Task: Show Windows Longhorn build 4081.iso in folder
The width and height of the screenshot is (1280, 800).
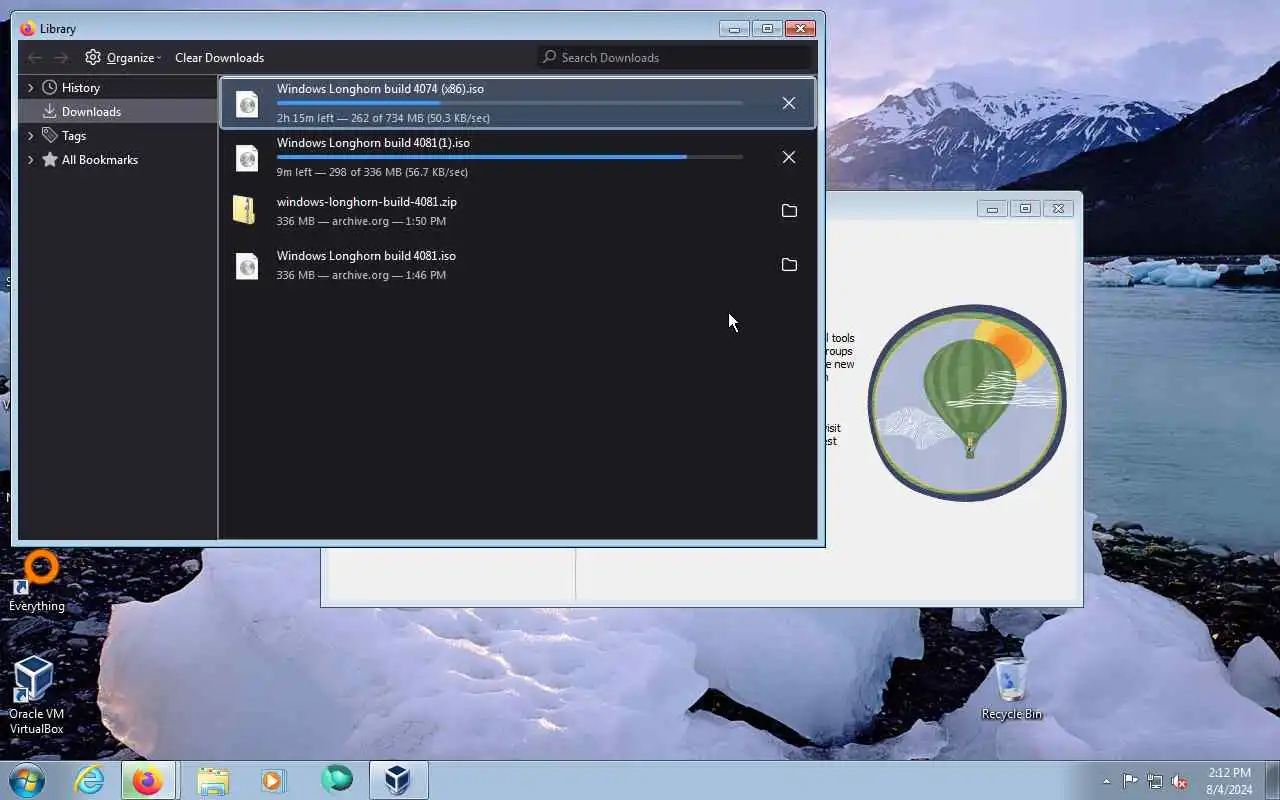Action: 789,265
